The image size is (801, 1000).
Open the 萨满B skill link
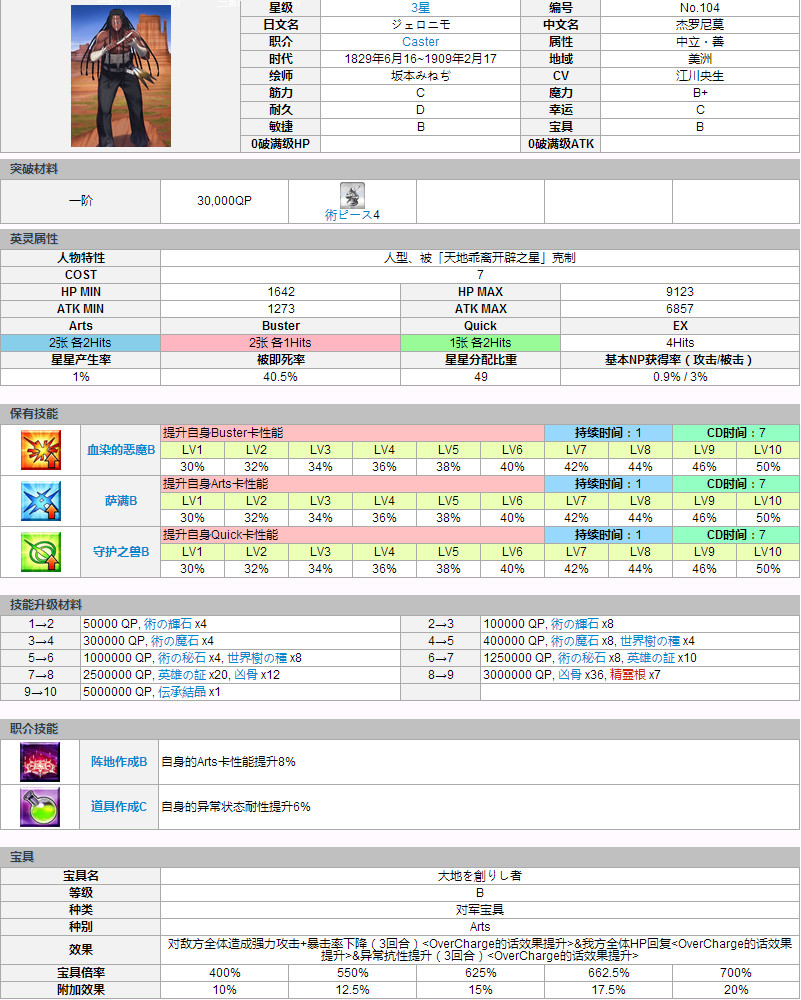[121, 501]
